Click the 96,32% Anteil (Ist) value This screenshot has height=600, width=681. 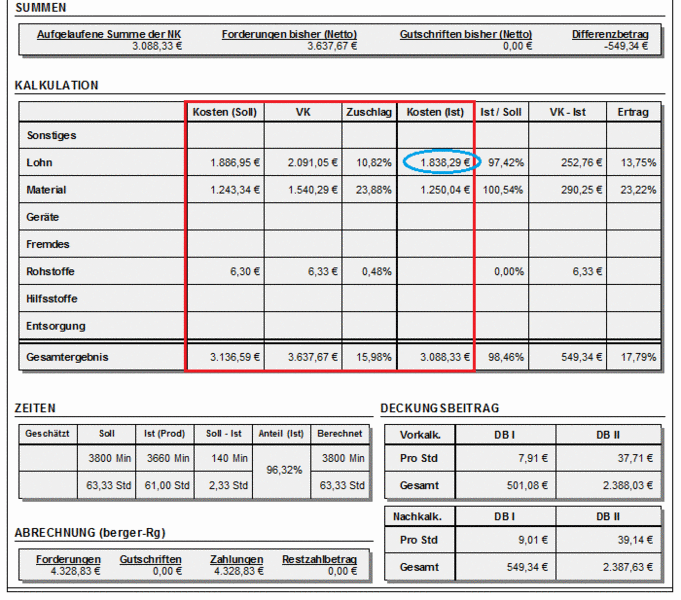(x=284, y=470)
